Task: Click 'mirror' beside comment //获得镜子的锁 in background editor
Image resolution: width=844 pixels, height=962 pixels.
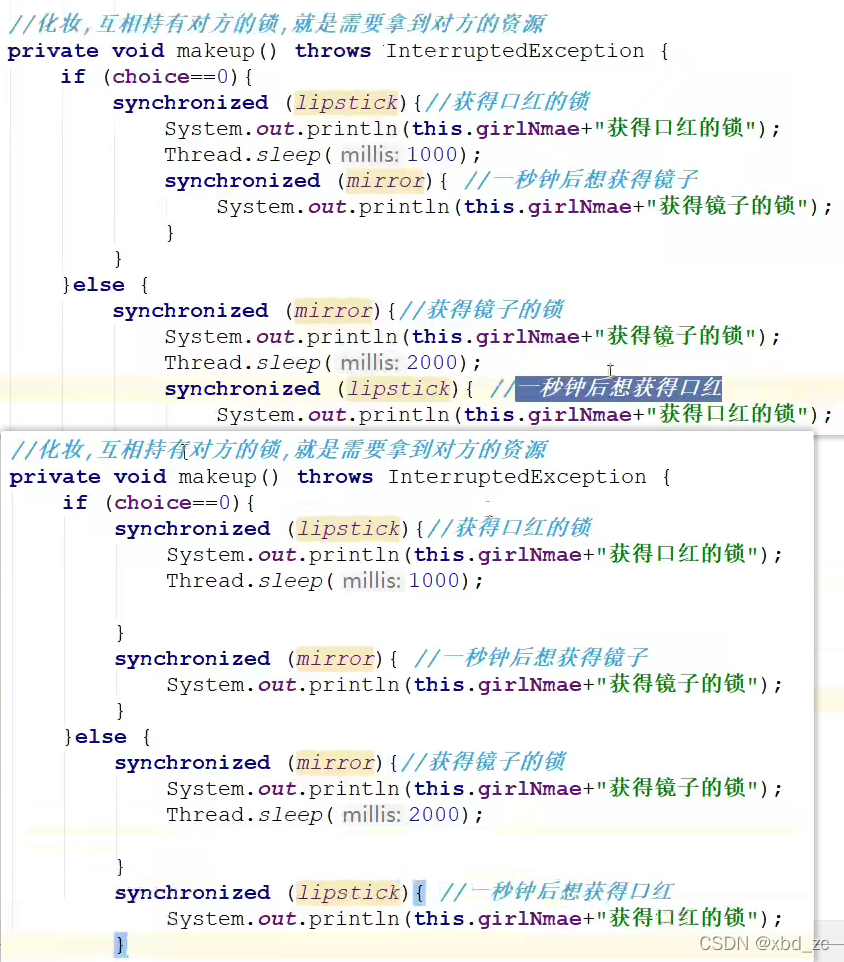Action: pos(333,310)
